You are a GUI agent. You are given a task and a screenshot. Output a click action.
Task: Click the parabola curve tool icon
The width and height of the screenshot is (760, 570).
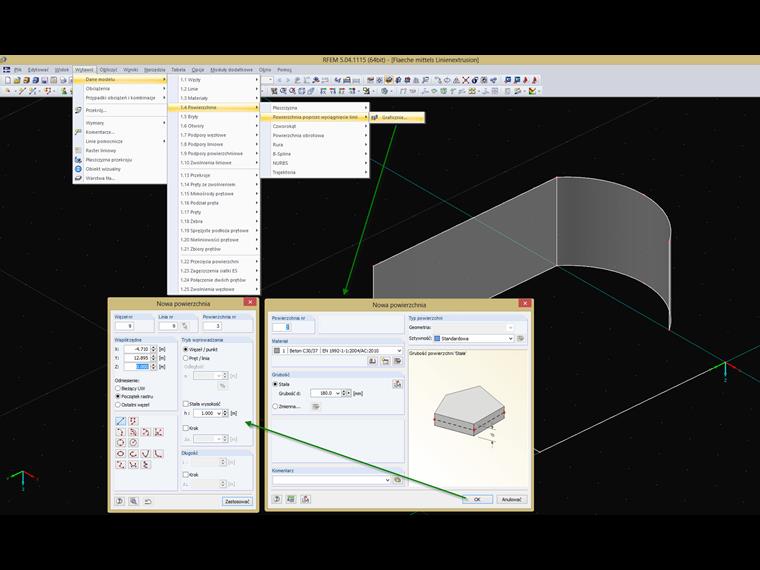tap(145, 454)
